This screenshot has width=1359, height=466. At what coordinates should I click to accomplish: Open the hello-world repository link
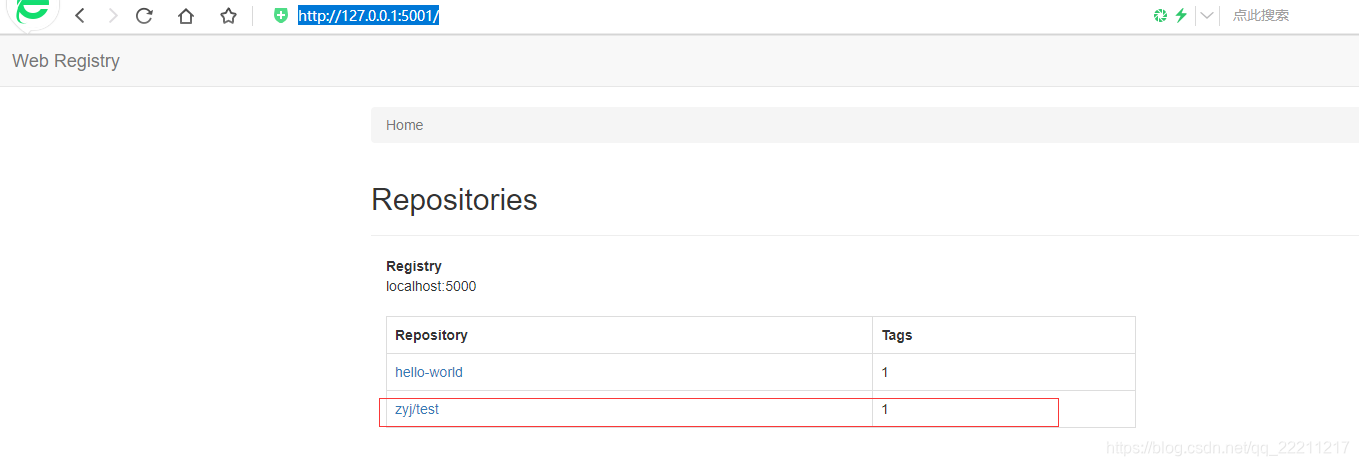(x=429, y=372)
